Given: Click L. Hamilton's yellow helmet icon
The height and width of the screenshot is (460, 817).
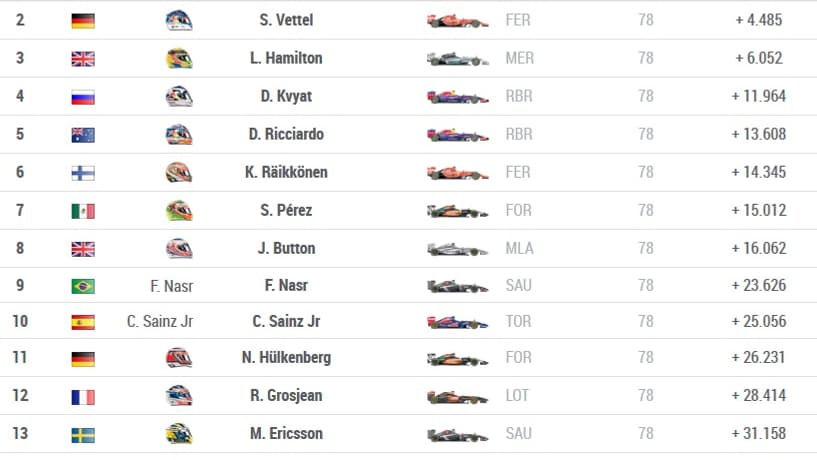Looking at the screenshot, I should tap(179, 58).
